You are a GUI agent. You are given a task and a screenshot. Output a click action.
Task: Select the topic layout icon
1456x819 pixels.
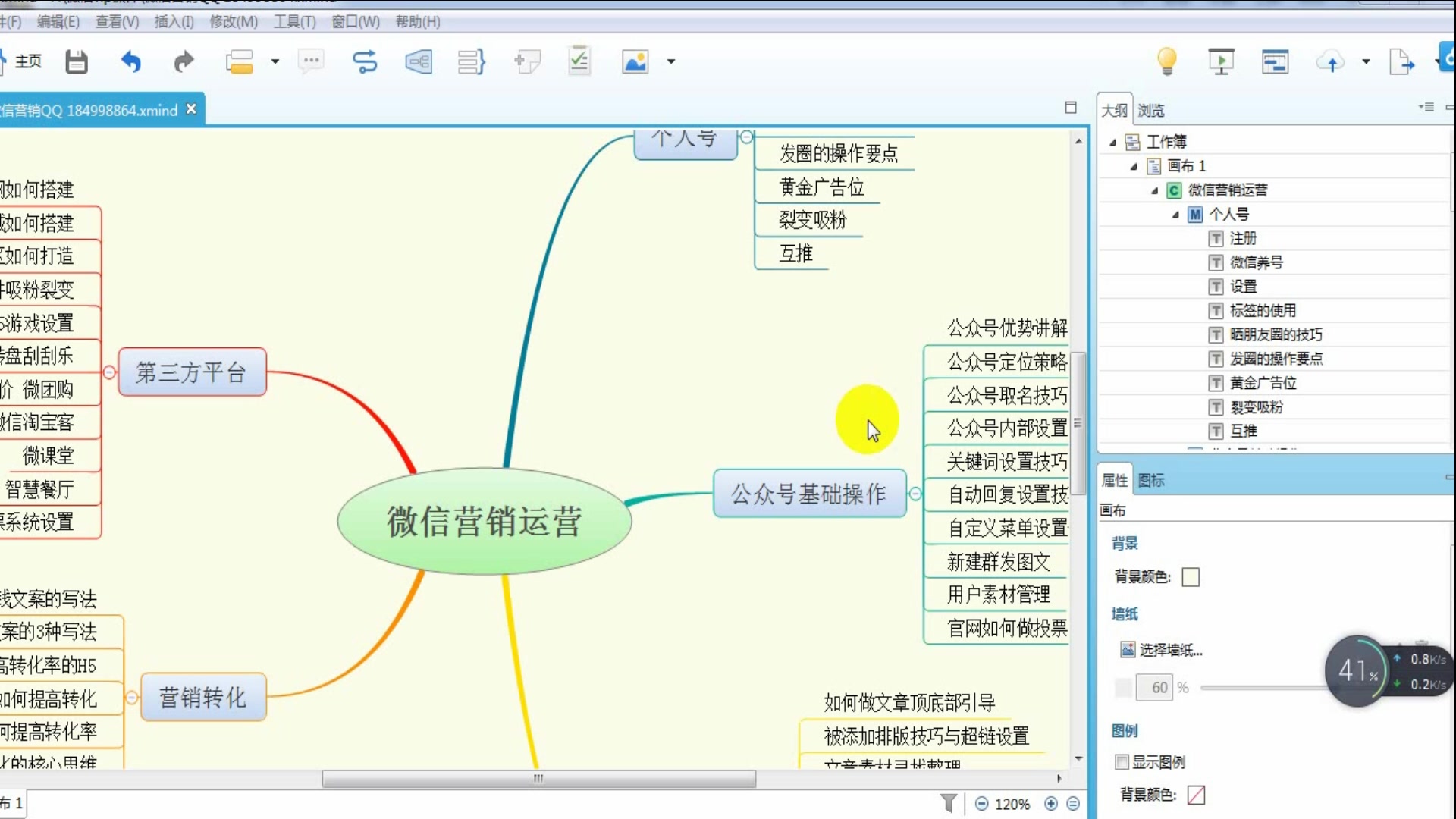click(417, 62)
